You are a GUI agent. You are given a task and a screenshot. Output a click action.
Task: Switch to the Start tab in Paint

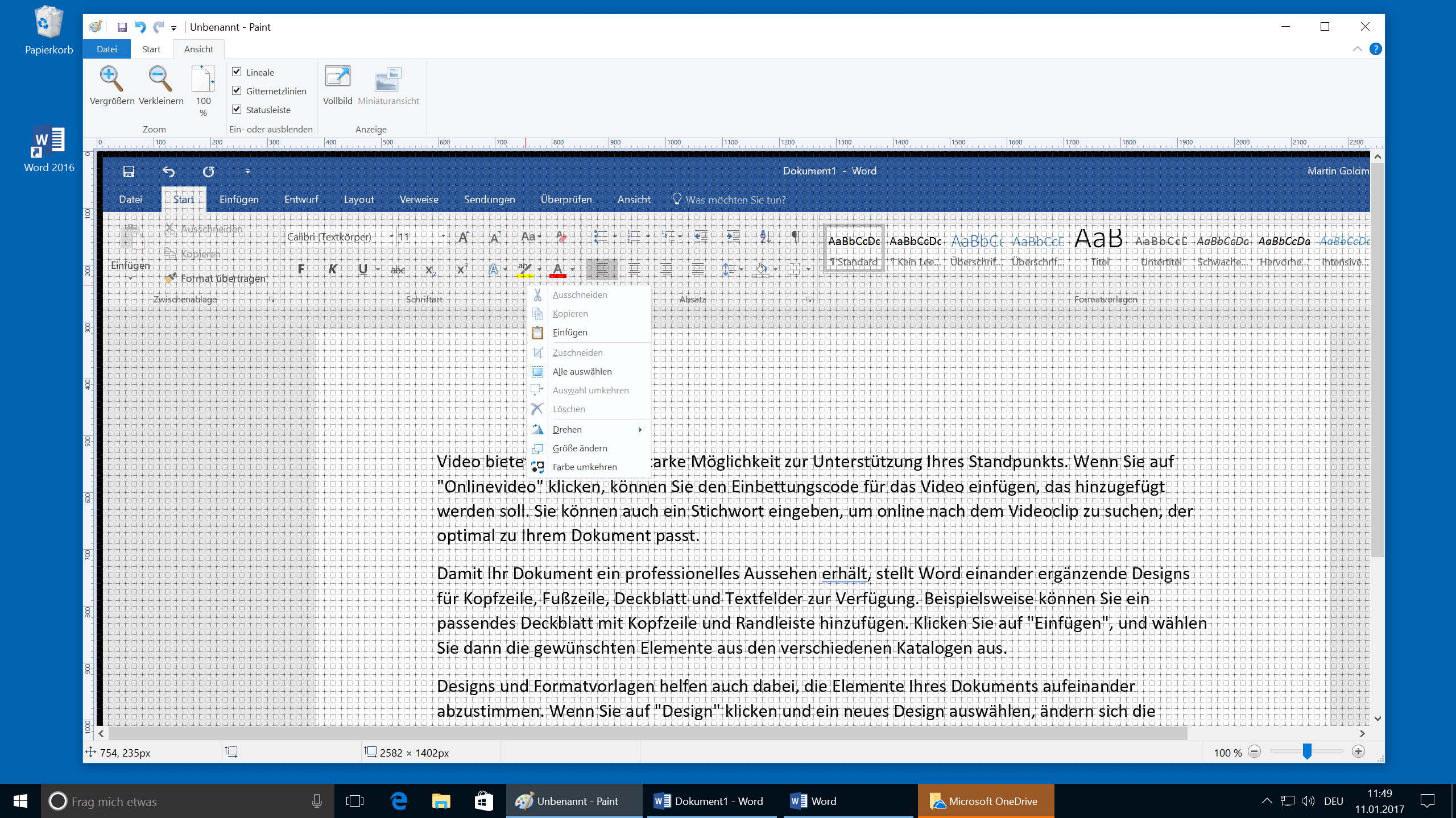click(151, 49)
